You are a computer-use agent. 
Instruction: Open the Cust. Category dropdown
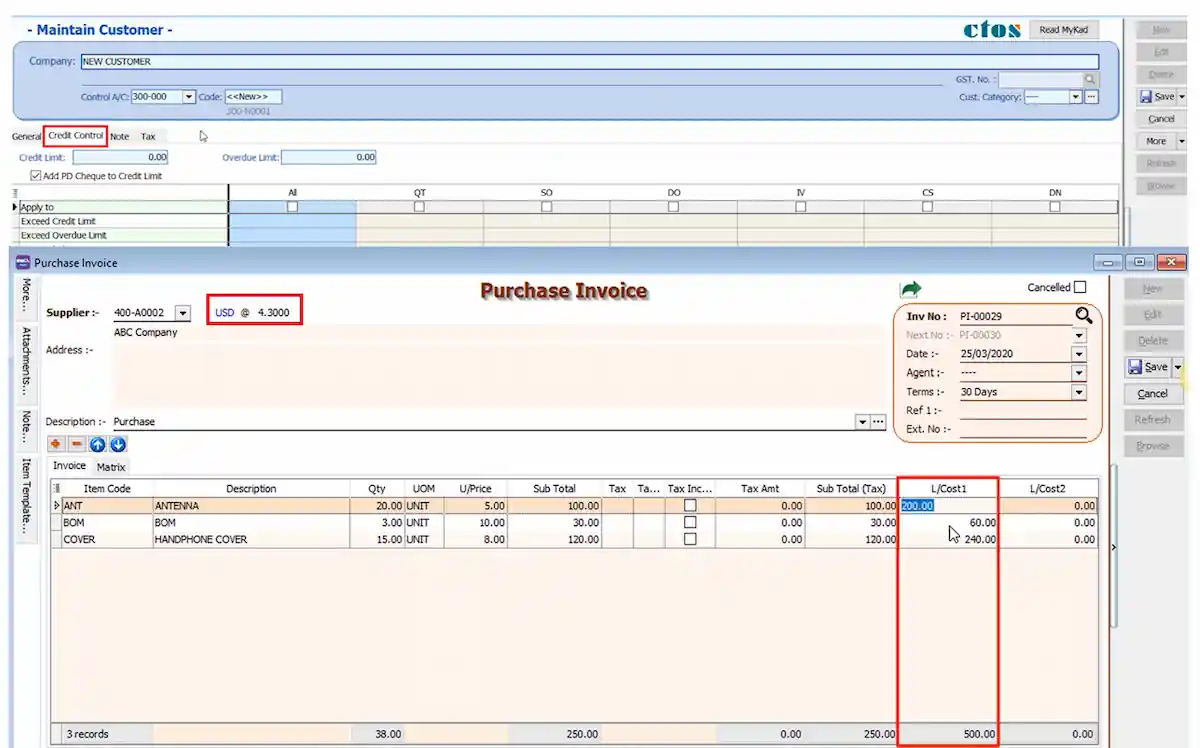pyautogui.click(x=1076, y=97)
